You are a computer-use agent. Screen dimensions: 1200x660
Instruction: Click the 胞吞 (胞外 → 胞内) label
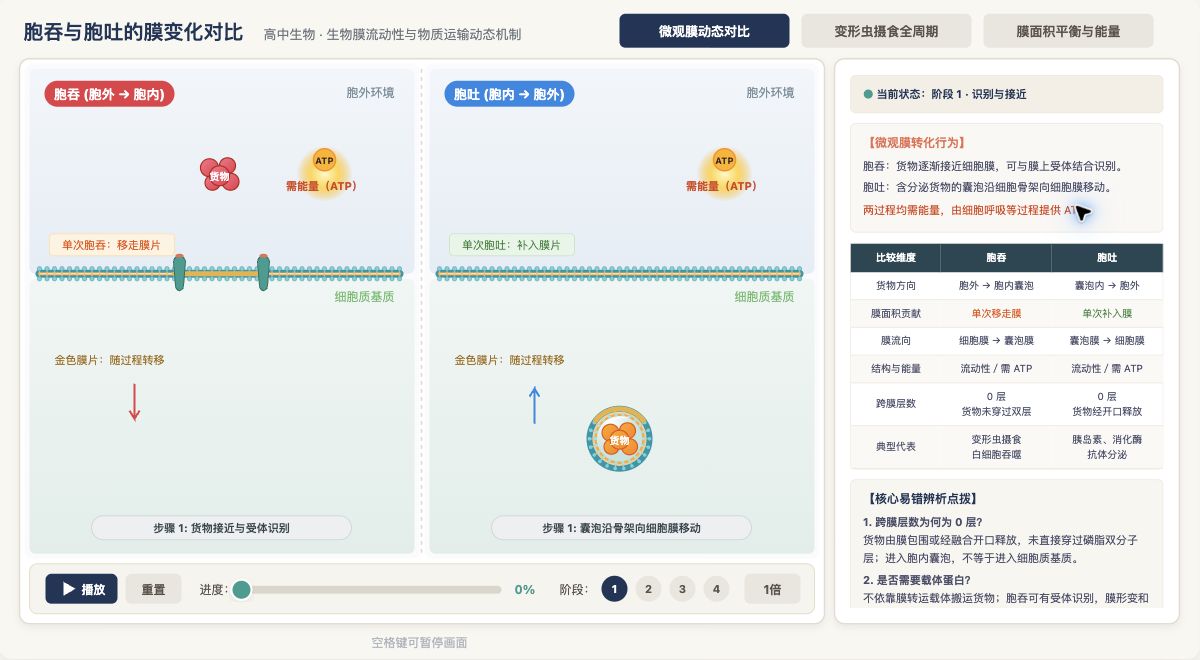(109, 94)
